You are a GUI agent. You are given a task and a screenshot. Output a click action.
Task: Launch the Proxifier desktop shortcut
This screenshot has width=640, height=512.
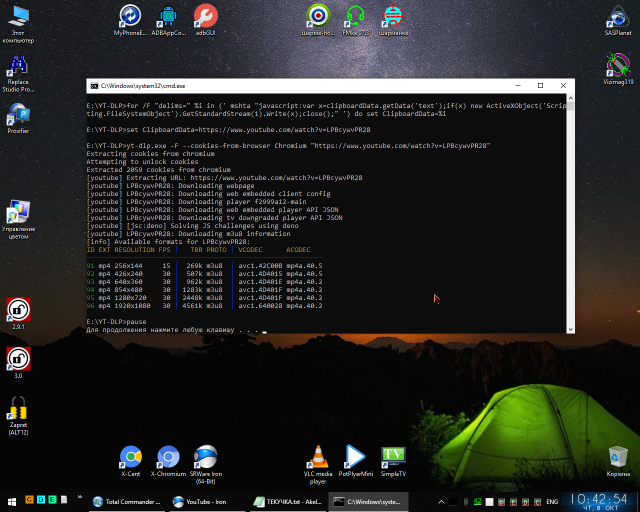coord(18,118)
